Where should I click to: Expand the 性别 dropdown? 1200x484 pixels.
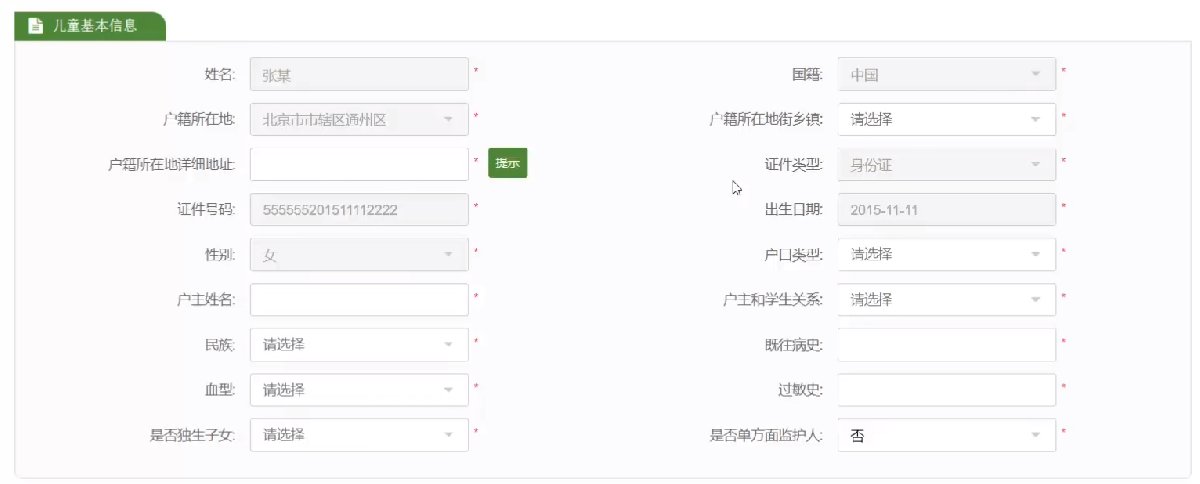(x=359, y=255)
